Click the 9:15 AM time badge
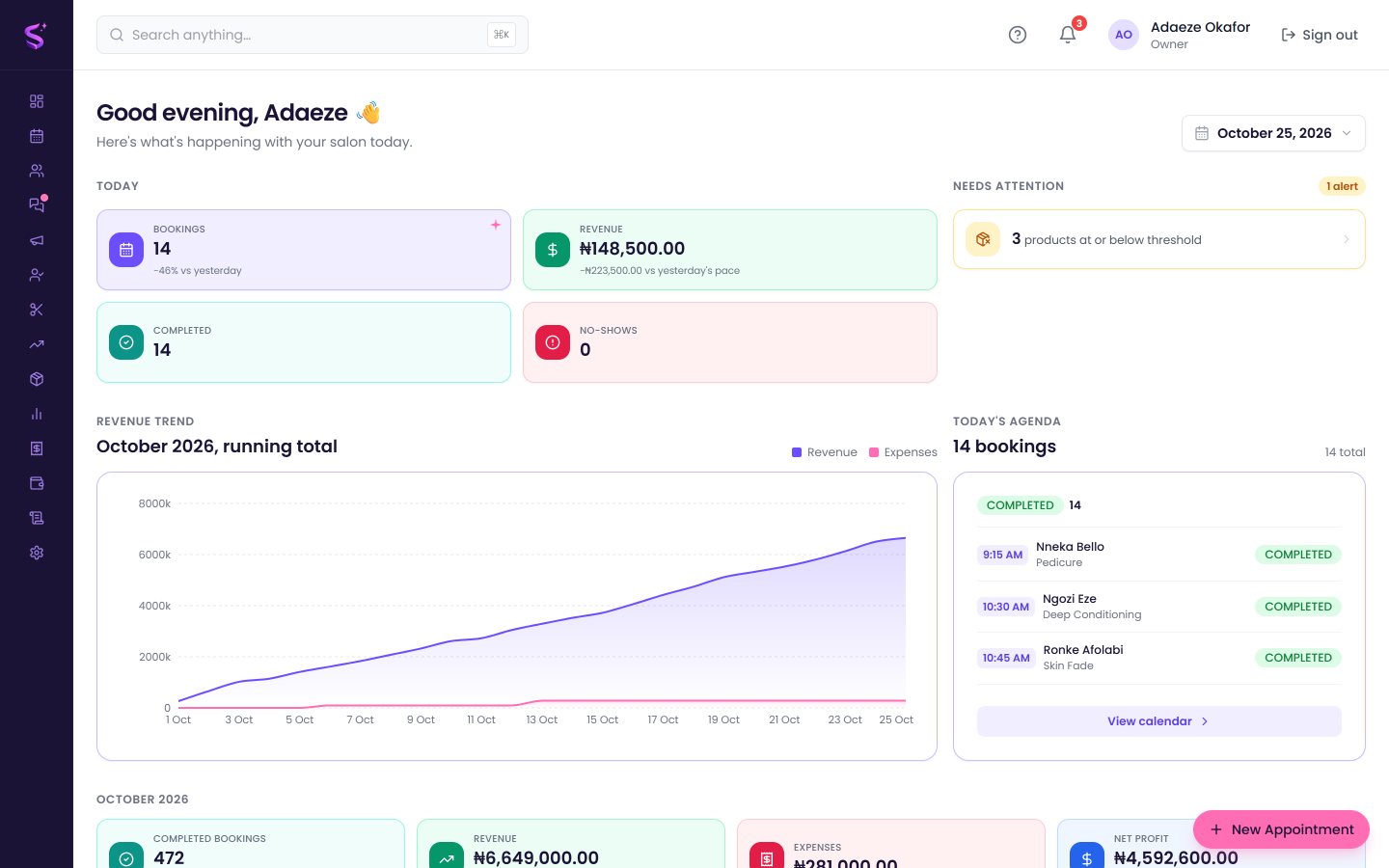This screenshot has height=868, width=1389. (x=1002, y=555)
